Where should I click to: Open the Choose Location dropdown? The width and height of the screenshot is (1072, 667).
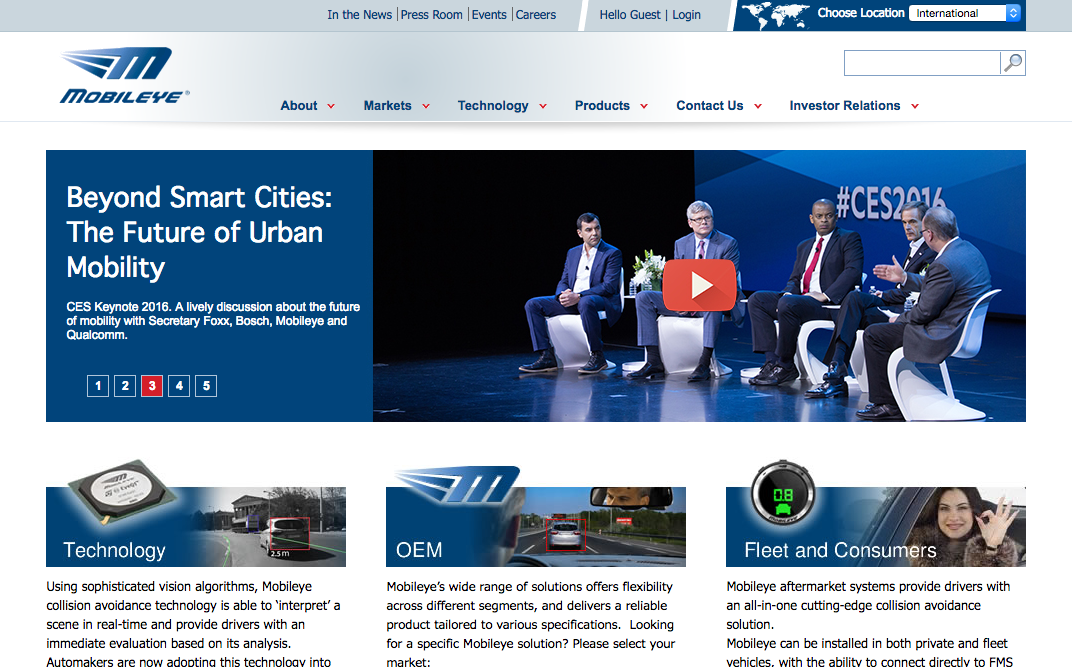click(x=965, y=13)
